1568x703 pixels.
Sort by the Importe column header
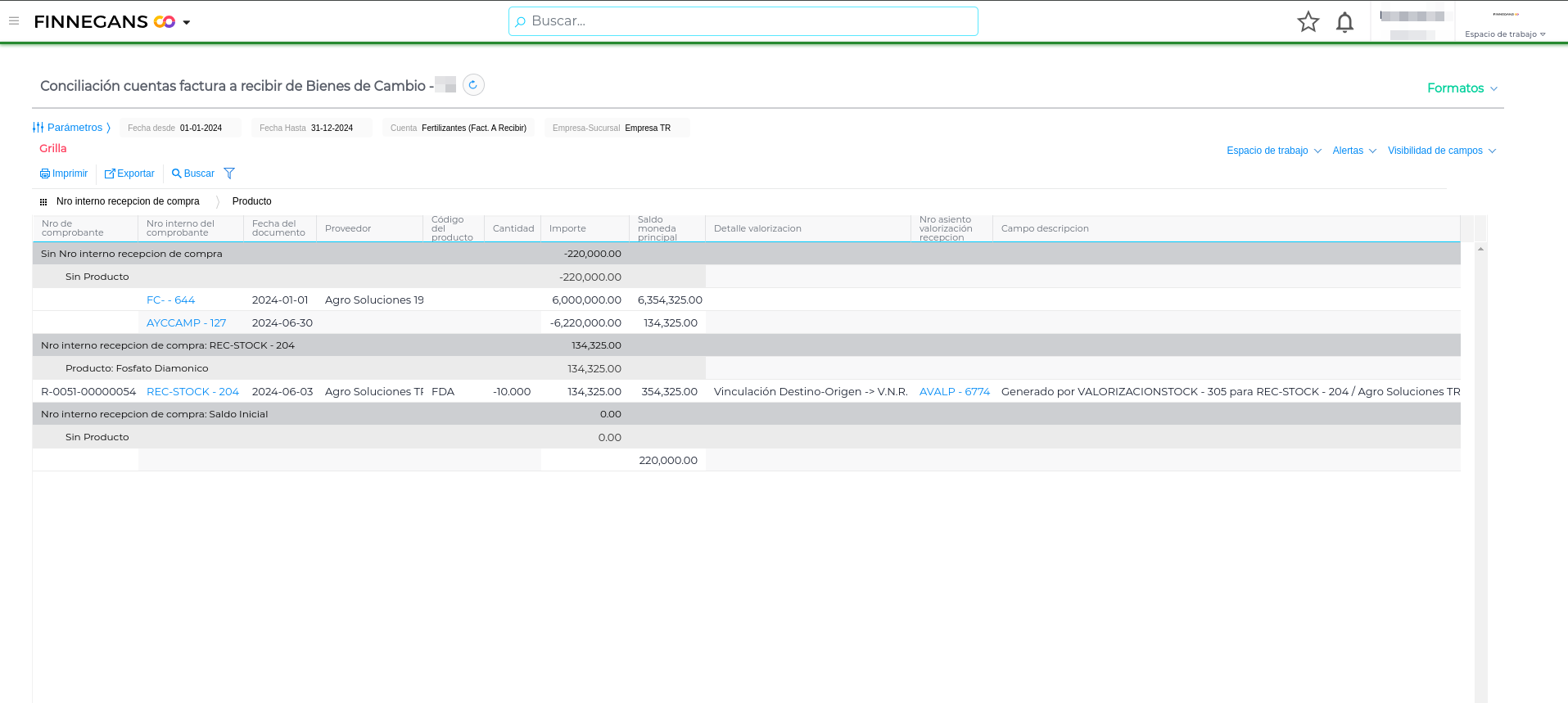pos(567,228)
